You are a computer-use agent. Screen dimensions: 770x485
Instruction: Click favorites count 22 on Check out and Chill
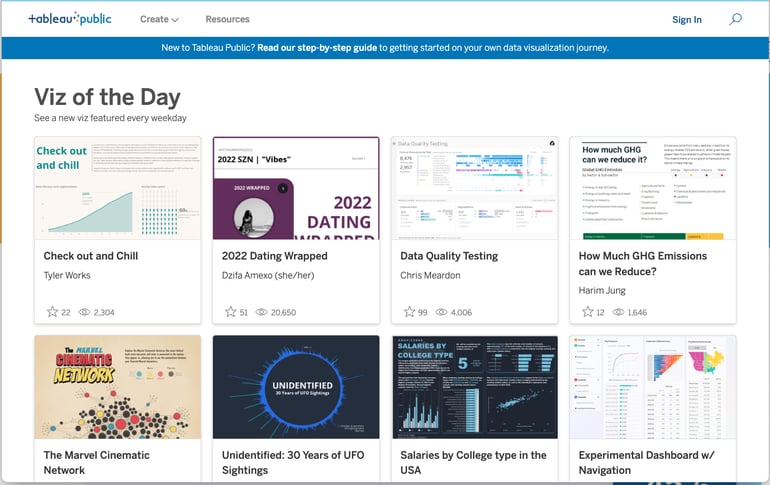click(x=66, y=312)
